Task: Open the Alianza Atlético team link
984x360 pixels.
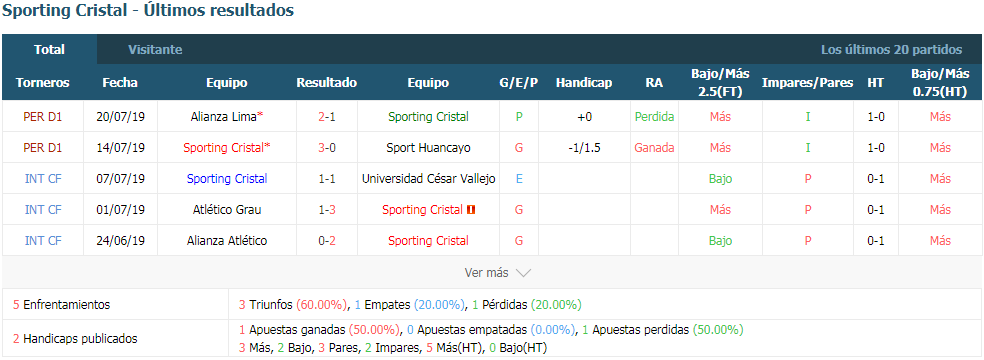Action: point(227,241)
